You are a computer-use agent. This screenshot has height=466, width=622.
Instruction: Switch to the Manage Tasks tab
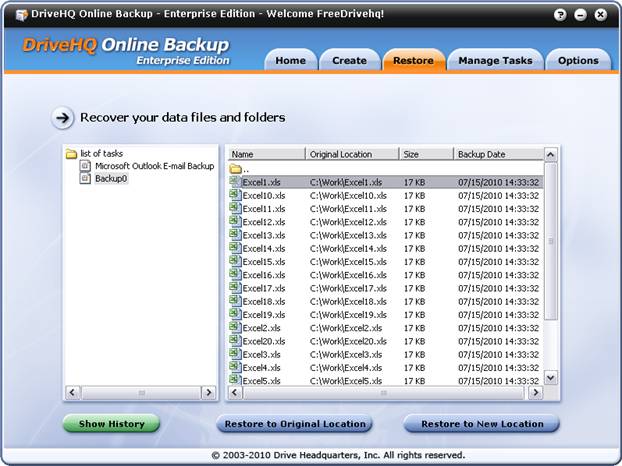coord(494,60)
